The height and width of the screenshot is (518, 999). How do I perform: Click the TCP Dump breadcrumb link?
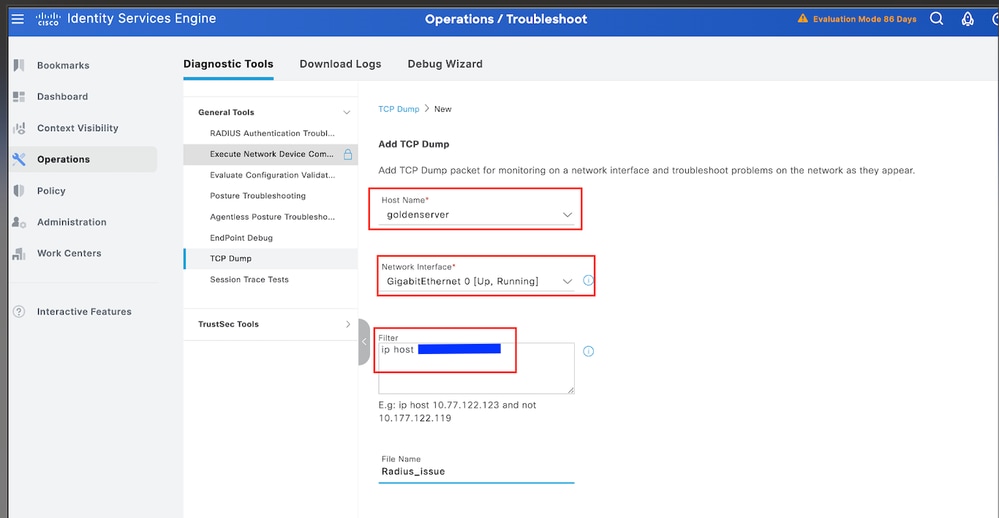pos(399,109)
